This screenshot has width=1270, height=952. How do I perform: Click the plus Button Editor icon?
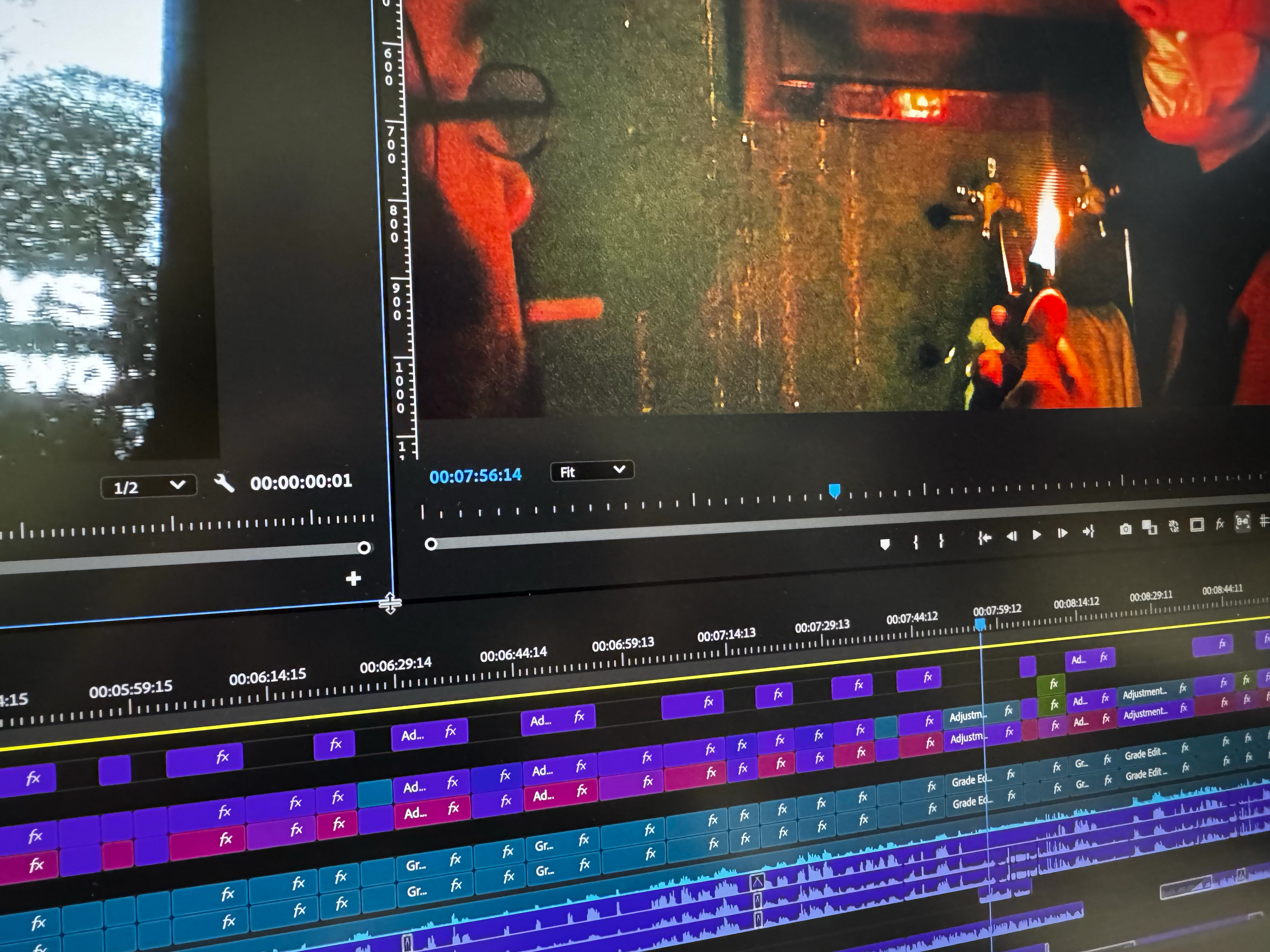pyautogui.click(x=354, y=578)
